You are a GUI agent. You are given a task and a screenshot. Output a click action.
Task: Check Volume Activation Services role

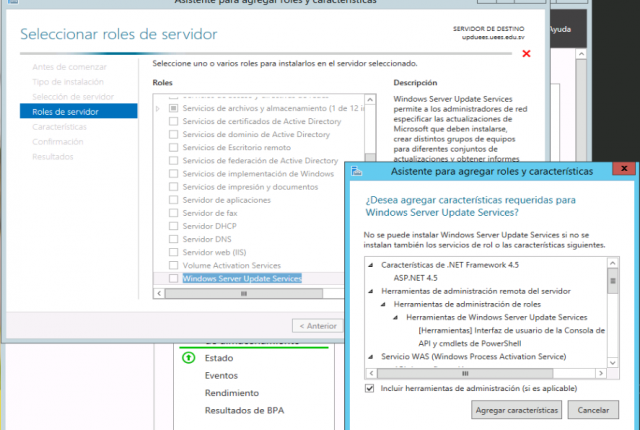[x=173, y=265]
